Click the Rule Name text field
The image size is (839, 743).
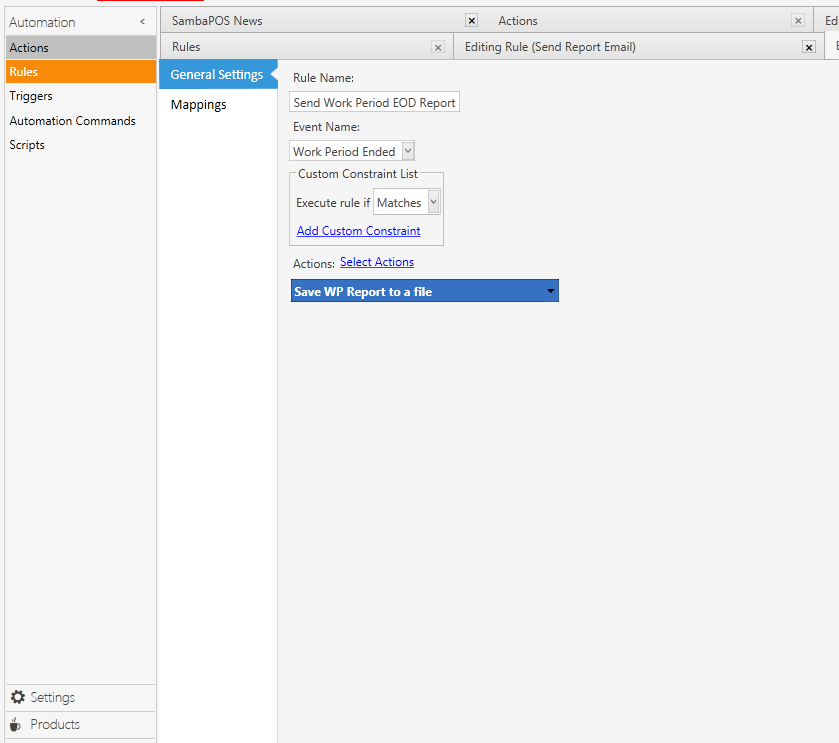374,102
